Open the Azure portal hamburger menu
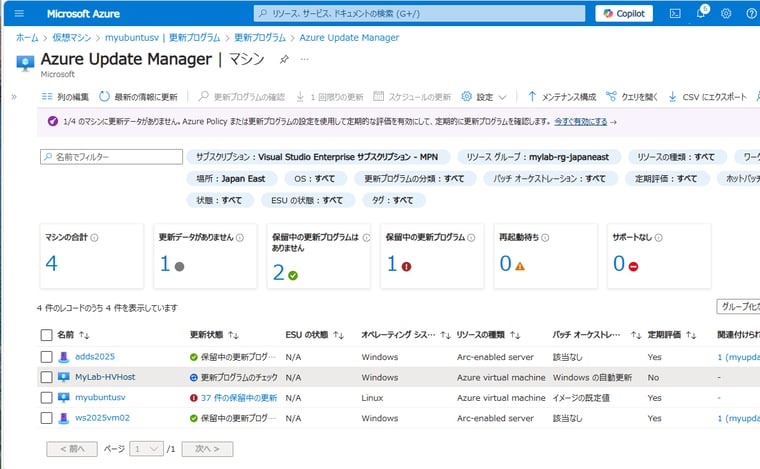760x469 pixels. 19,14
